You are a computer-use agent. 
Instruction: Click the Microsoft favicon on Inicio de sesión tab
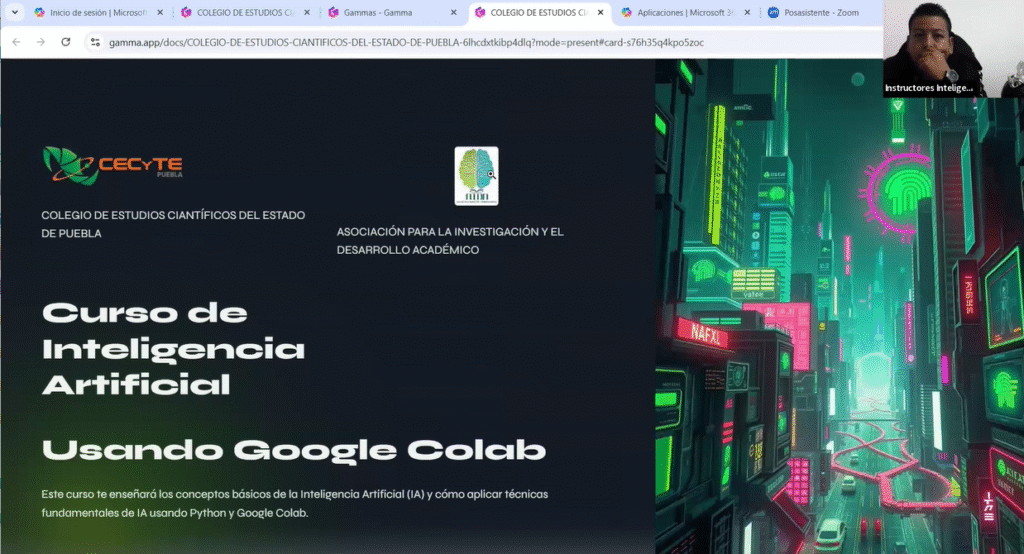[39, 12]
